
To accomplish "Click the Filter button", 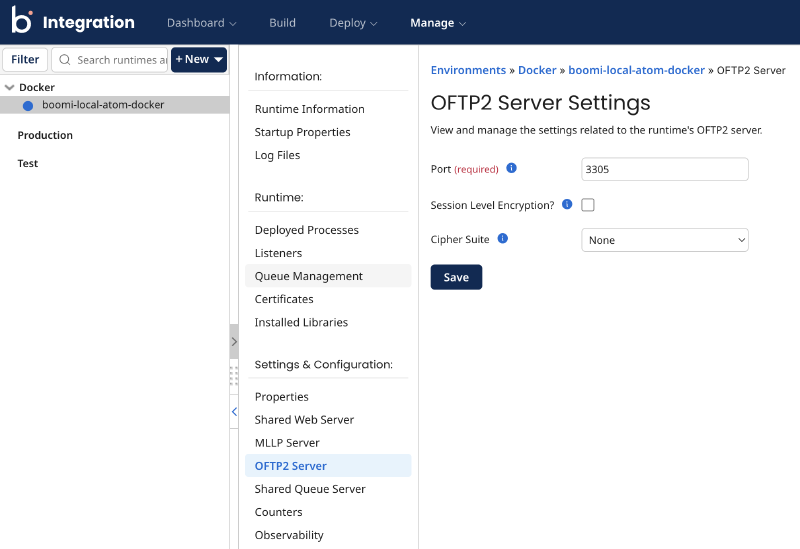I will click(x=25, y=60).
